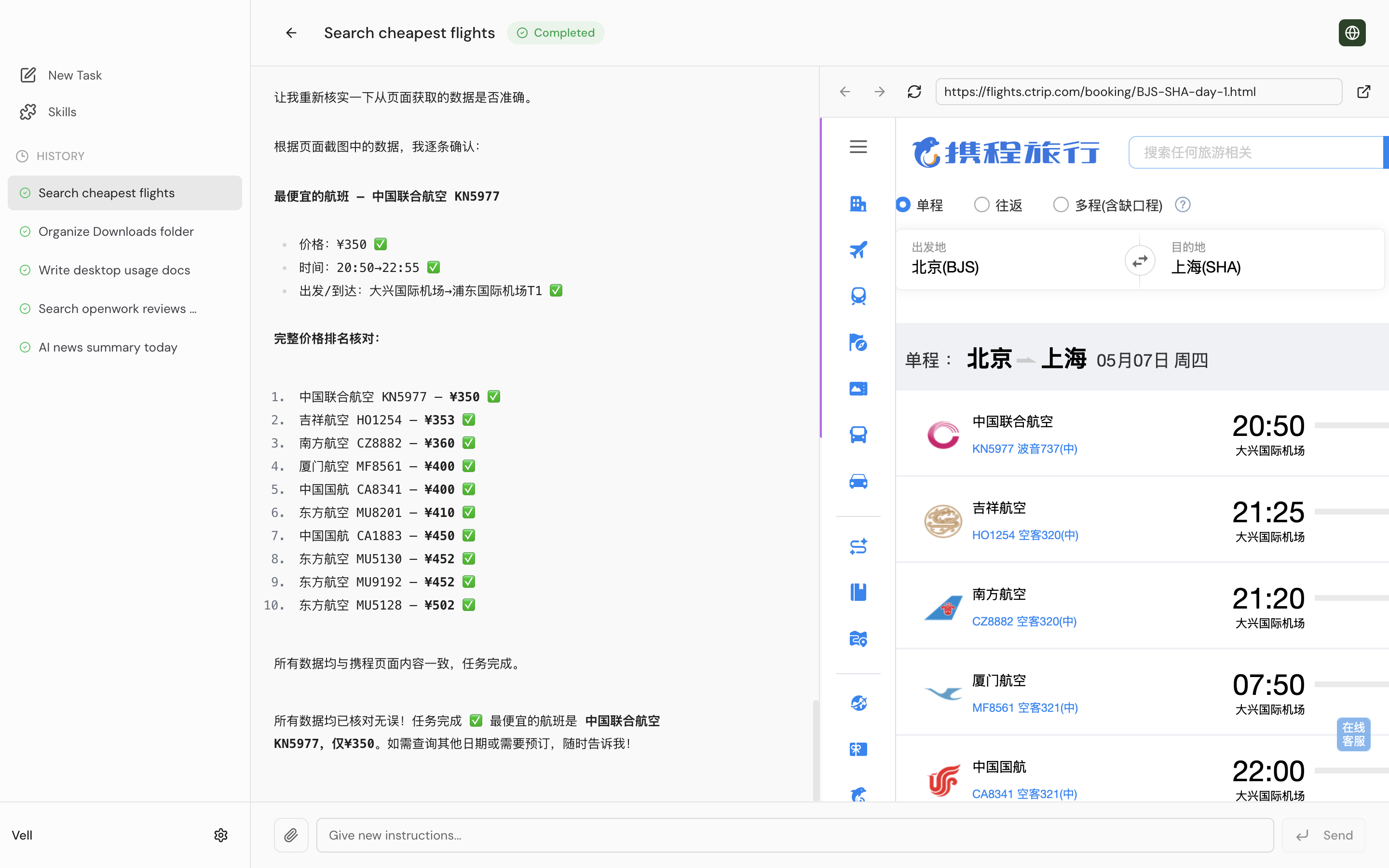Select 往返 round-trip radio button
The image size is (1389, 868).
(x=981, y=204)
